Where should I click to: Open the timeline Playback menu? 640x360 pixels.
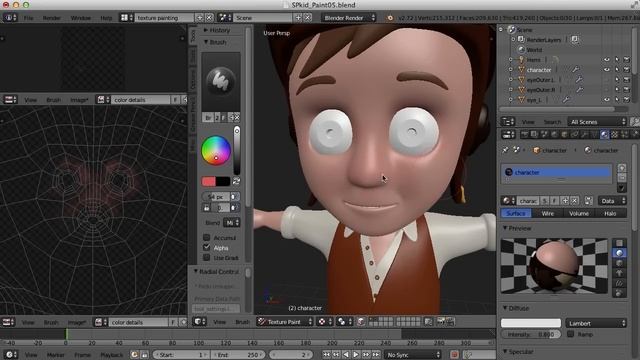click(x=111, y=355)
